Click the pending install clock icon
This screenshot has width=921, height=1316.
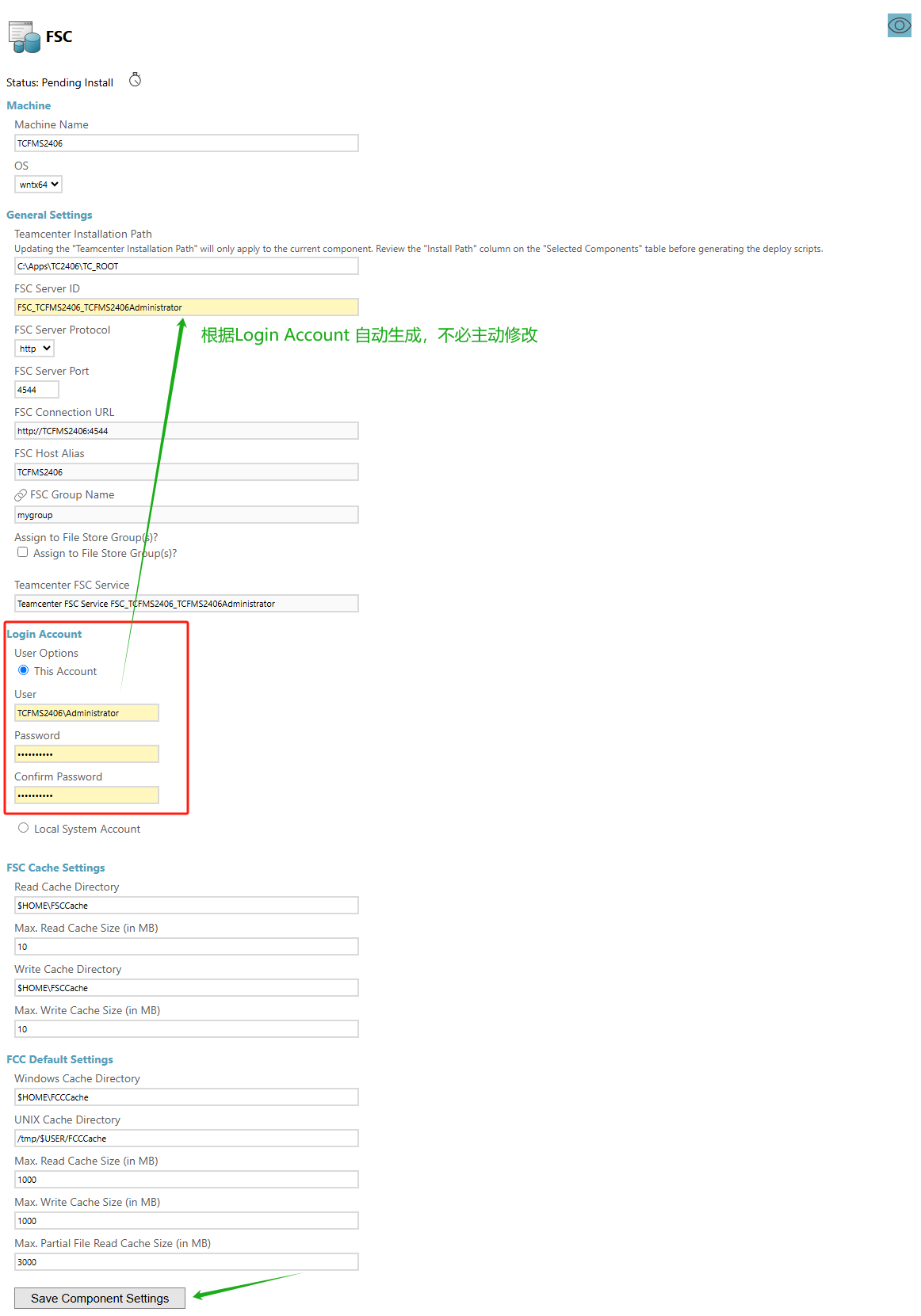coord(135,80)
